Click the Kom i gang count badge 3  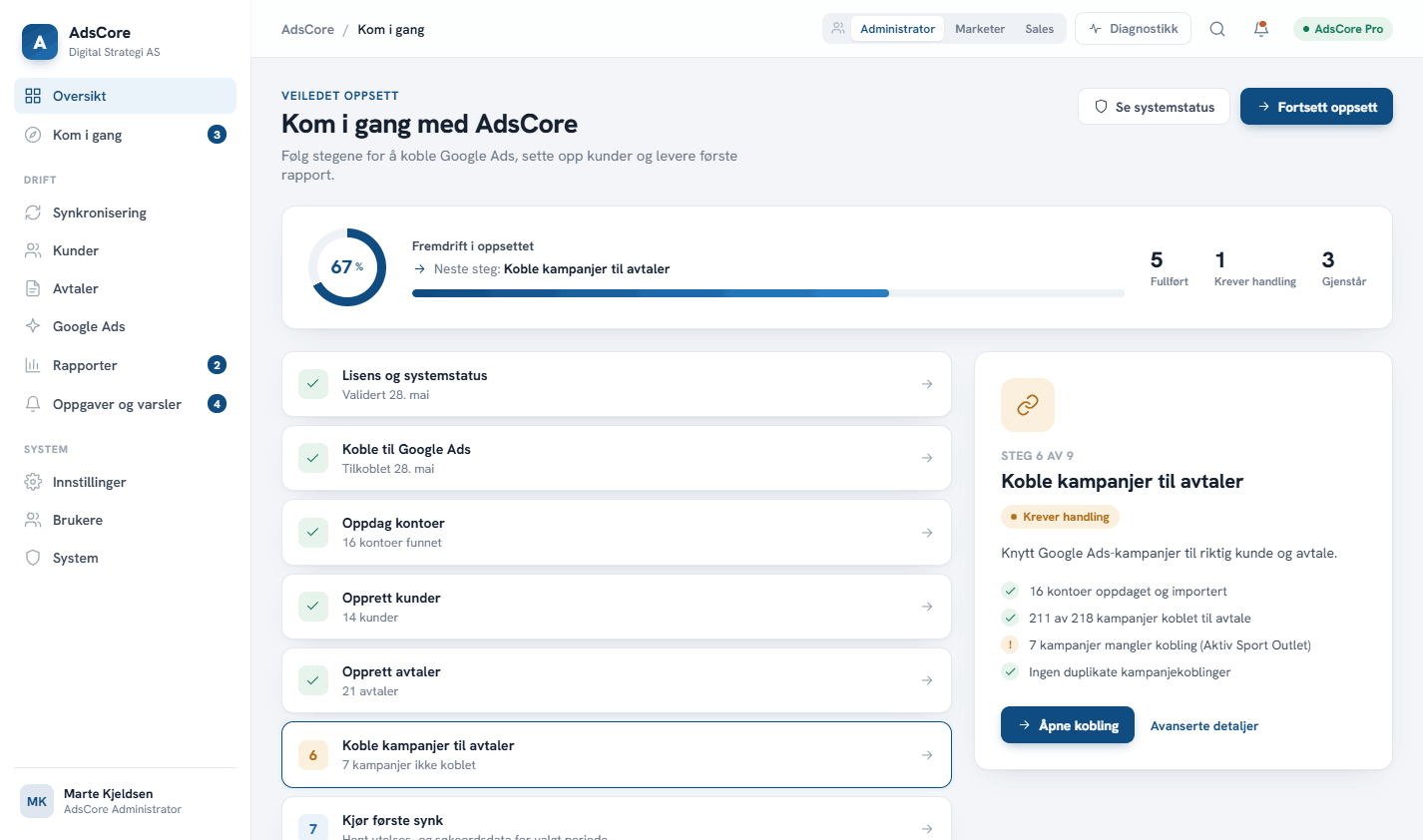coord(217,135)
